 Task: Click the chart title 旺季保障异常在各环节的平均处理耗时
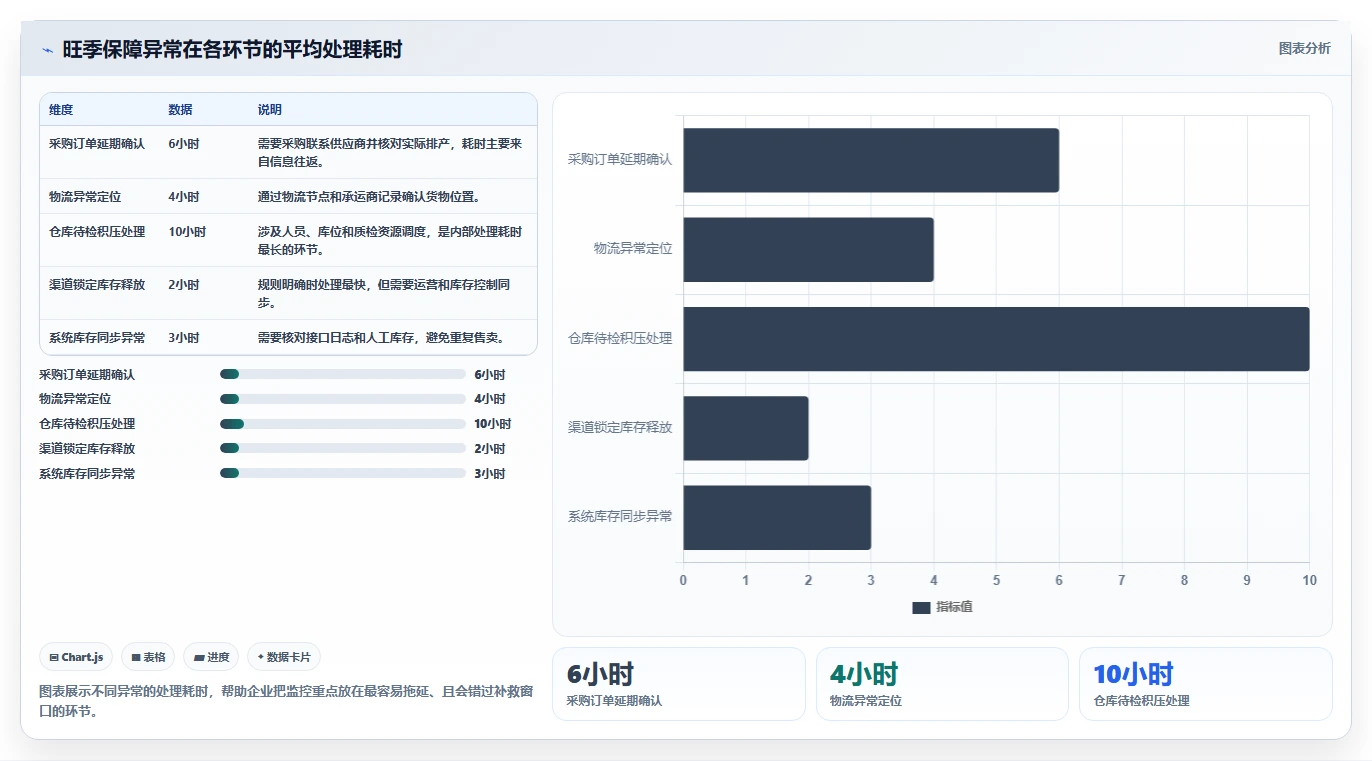point(232,49)
